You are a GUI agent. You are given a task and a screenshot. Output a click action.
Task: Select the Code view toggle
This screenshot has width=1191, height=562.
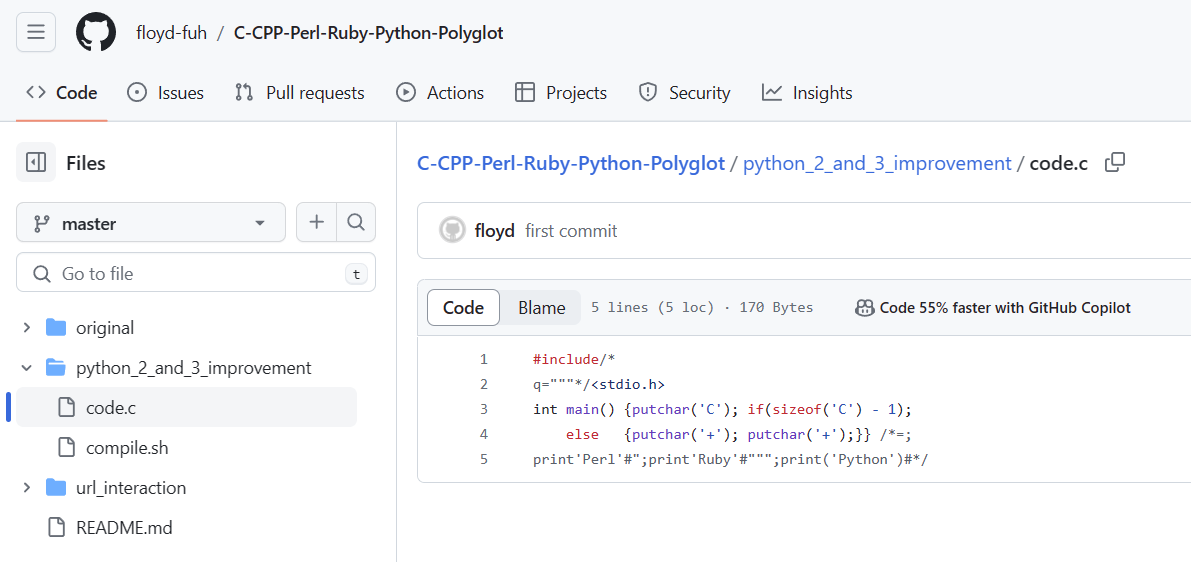[x=463, y=308]
